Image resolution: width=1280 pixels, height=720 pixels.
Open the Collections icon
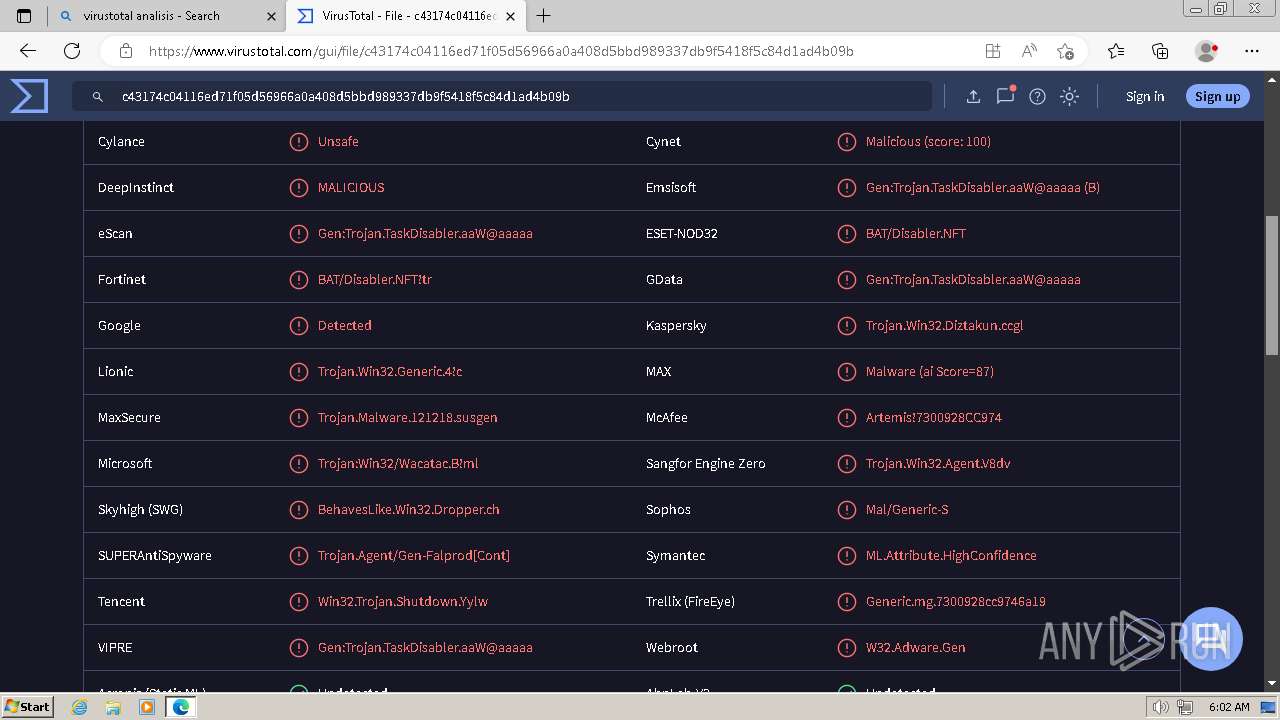coord(1160,51)
